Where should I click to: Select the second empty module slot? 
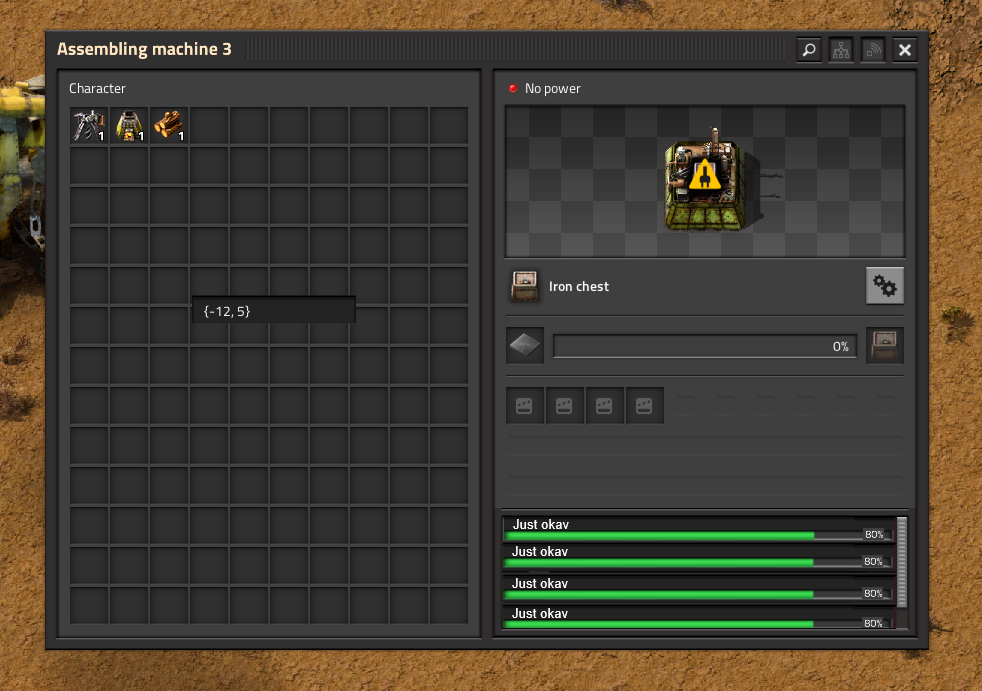[x=564, y=406]
